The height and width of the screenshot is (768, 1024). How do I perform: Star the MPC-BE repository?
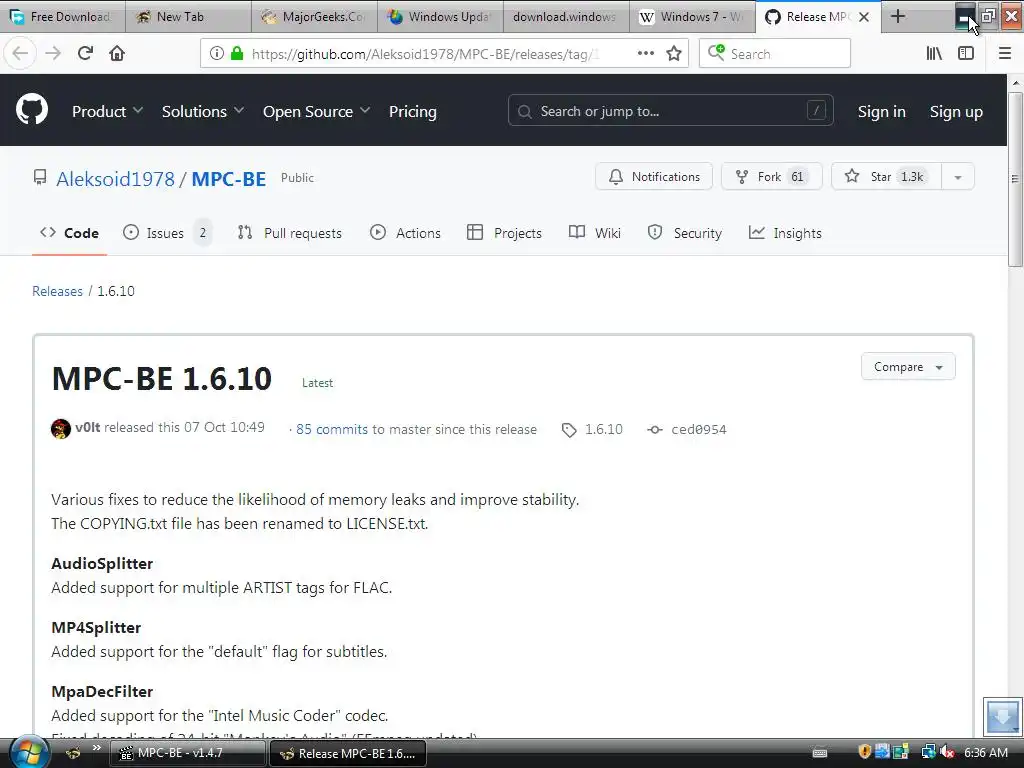tap(886, 177)
